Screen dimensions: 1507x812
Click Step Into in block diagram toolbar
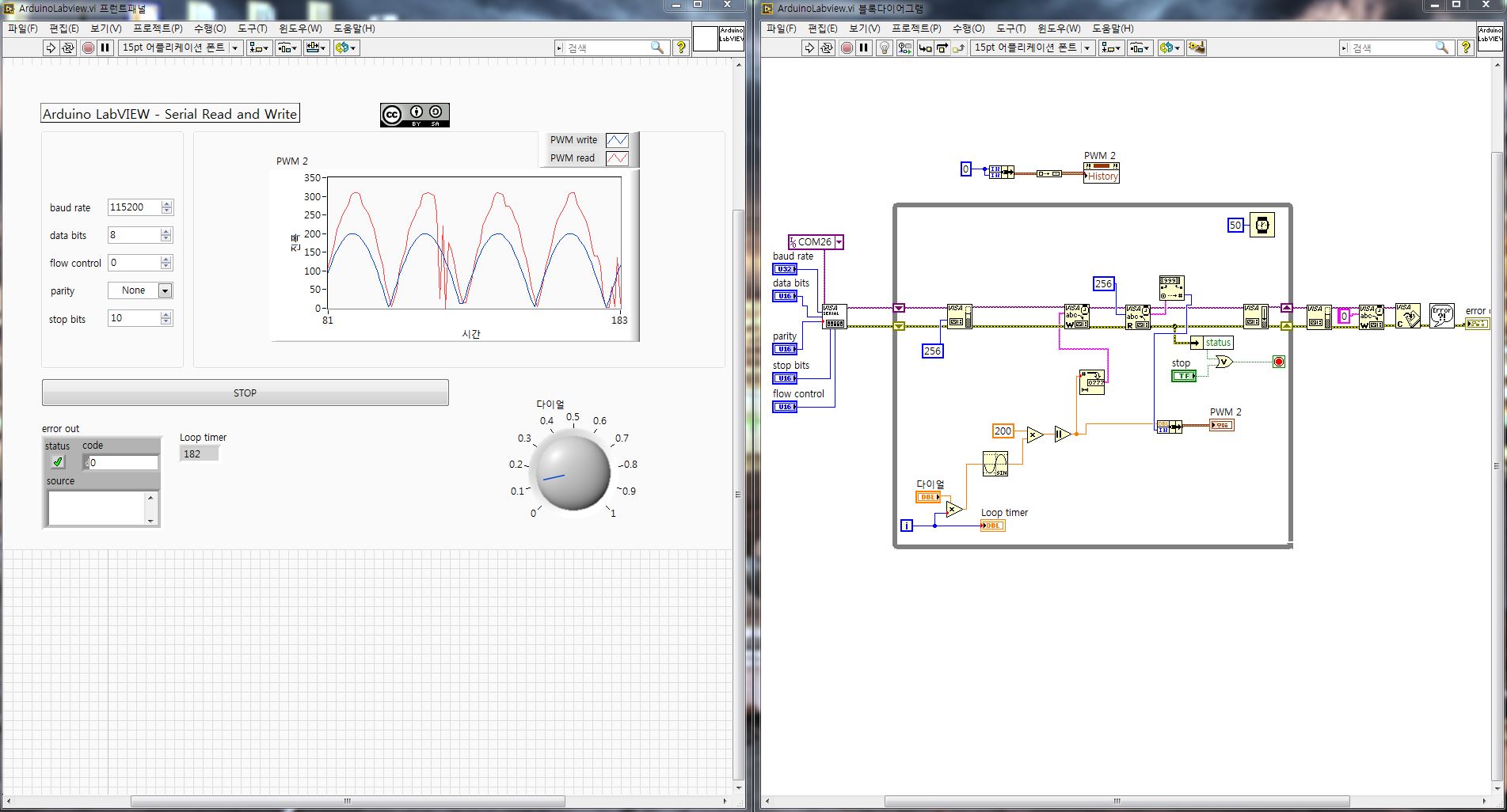tap(924, 47)
